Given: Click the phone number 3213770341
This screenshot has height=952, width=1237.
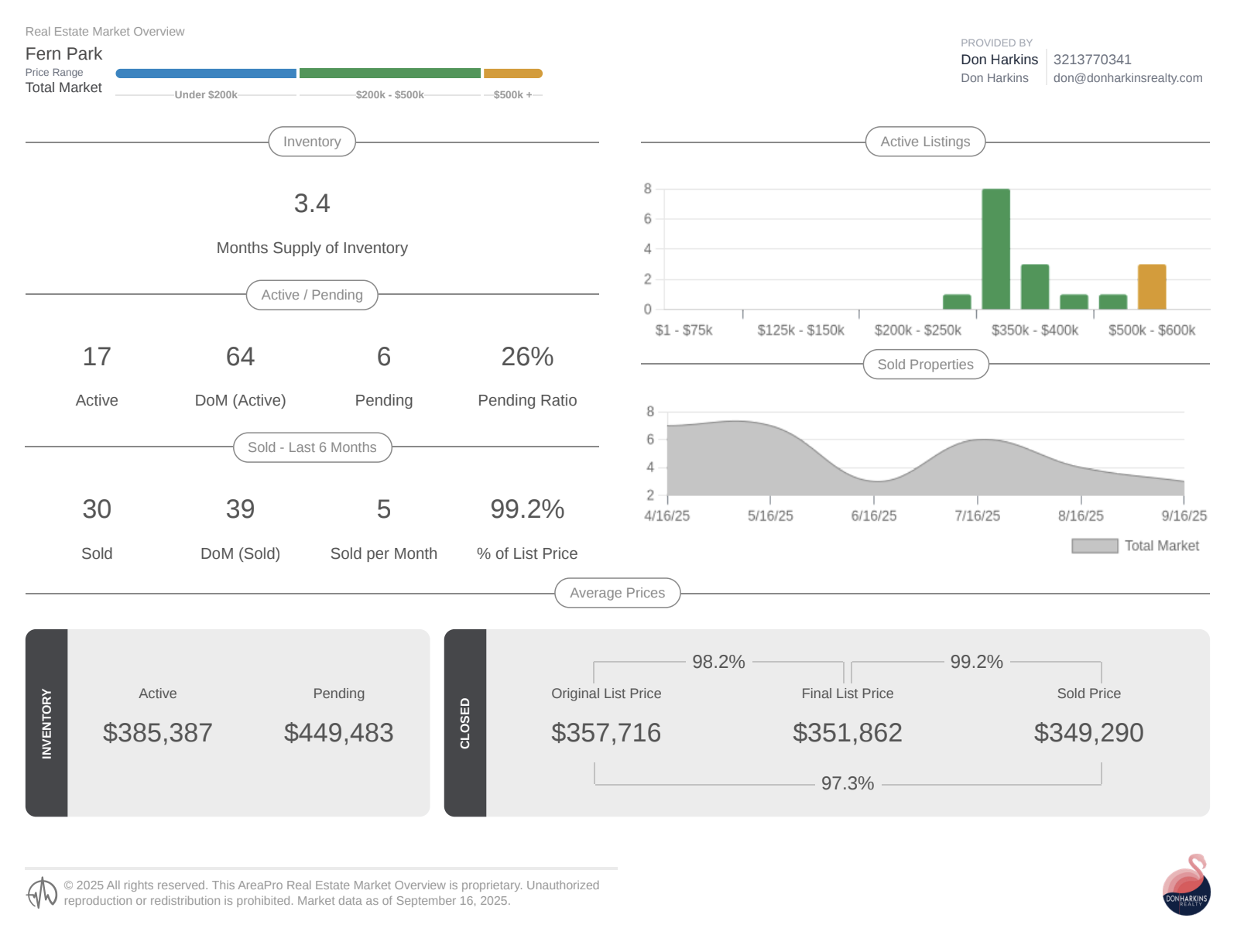Looking at the screenshot, I should [1091, 60].
